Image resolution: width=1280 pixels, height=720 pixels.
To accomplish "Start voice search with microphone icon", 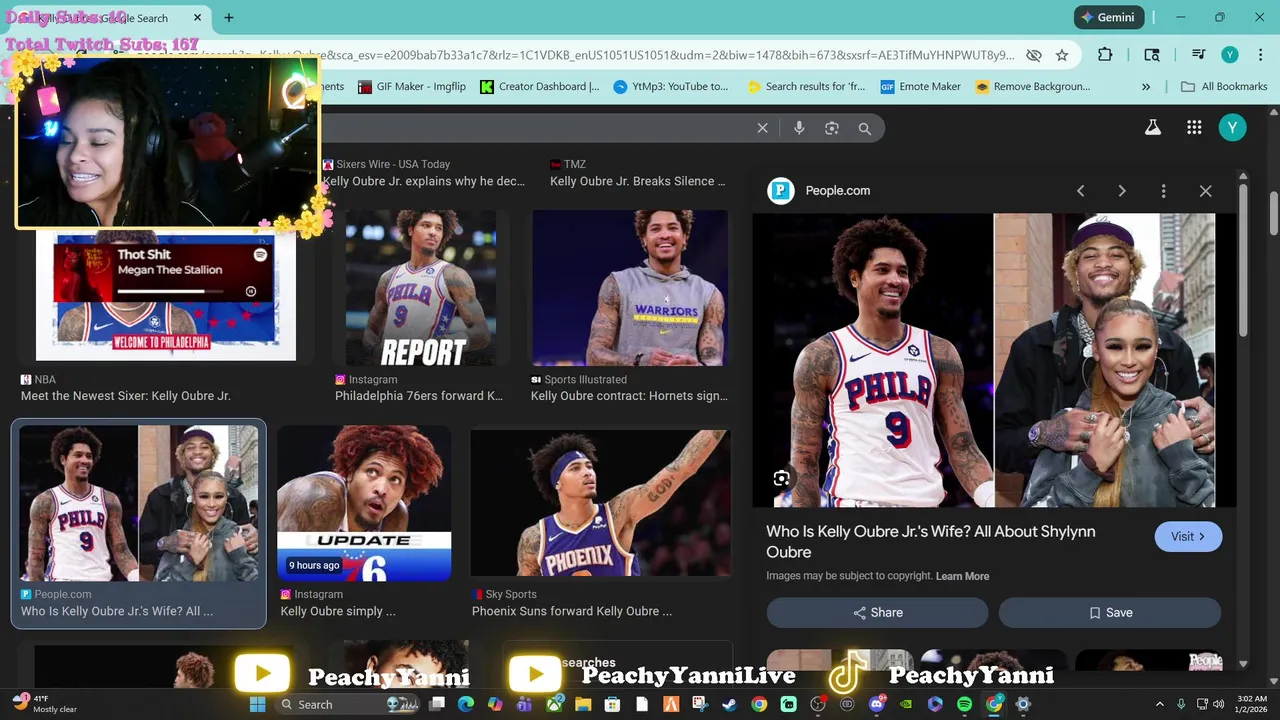I will (798, 128).
